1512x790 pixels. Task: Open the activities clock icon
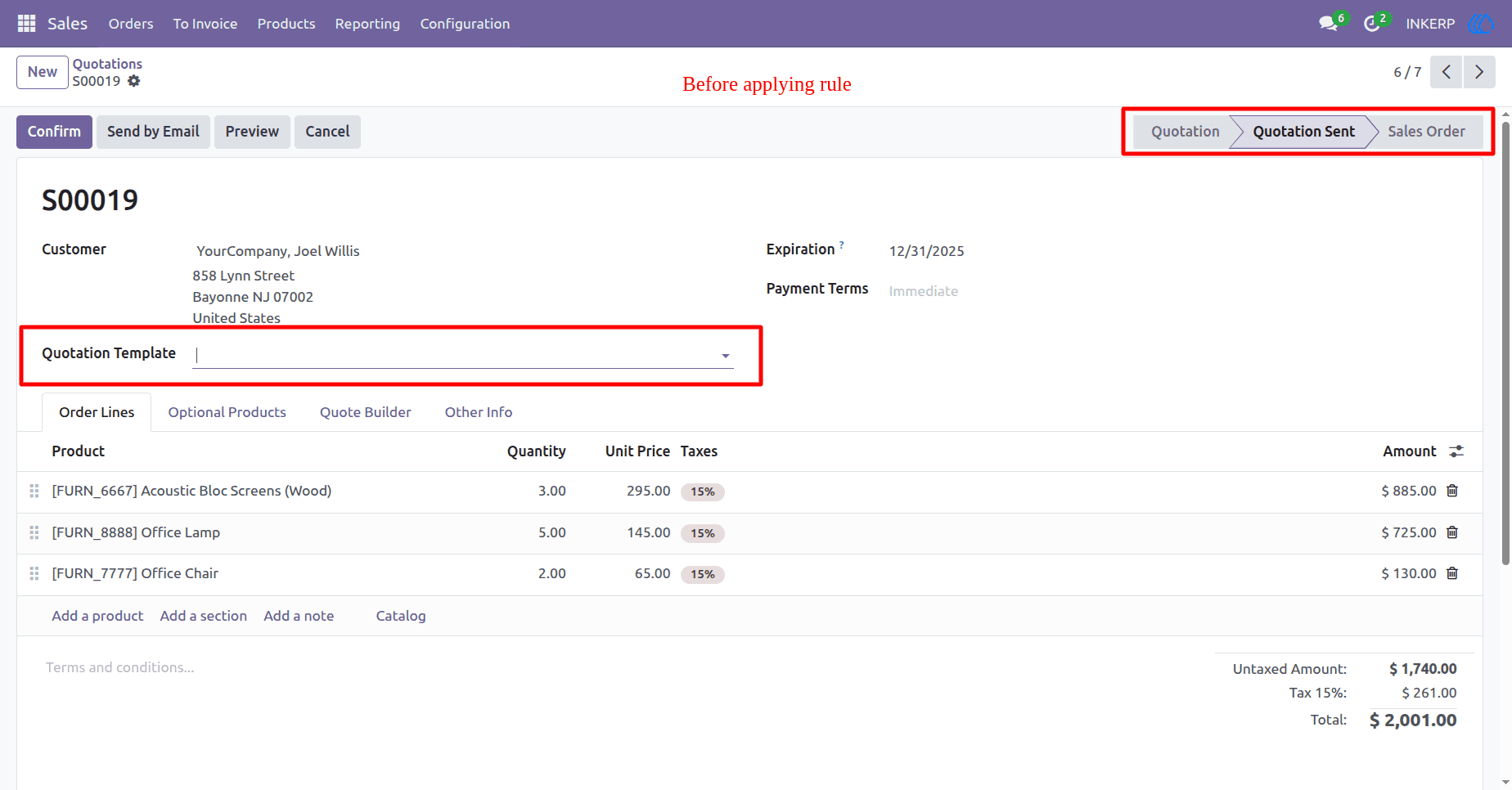click(1372, 24)
